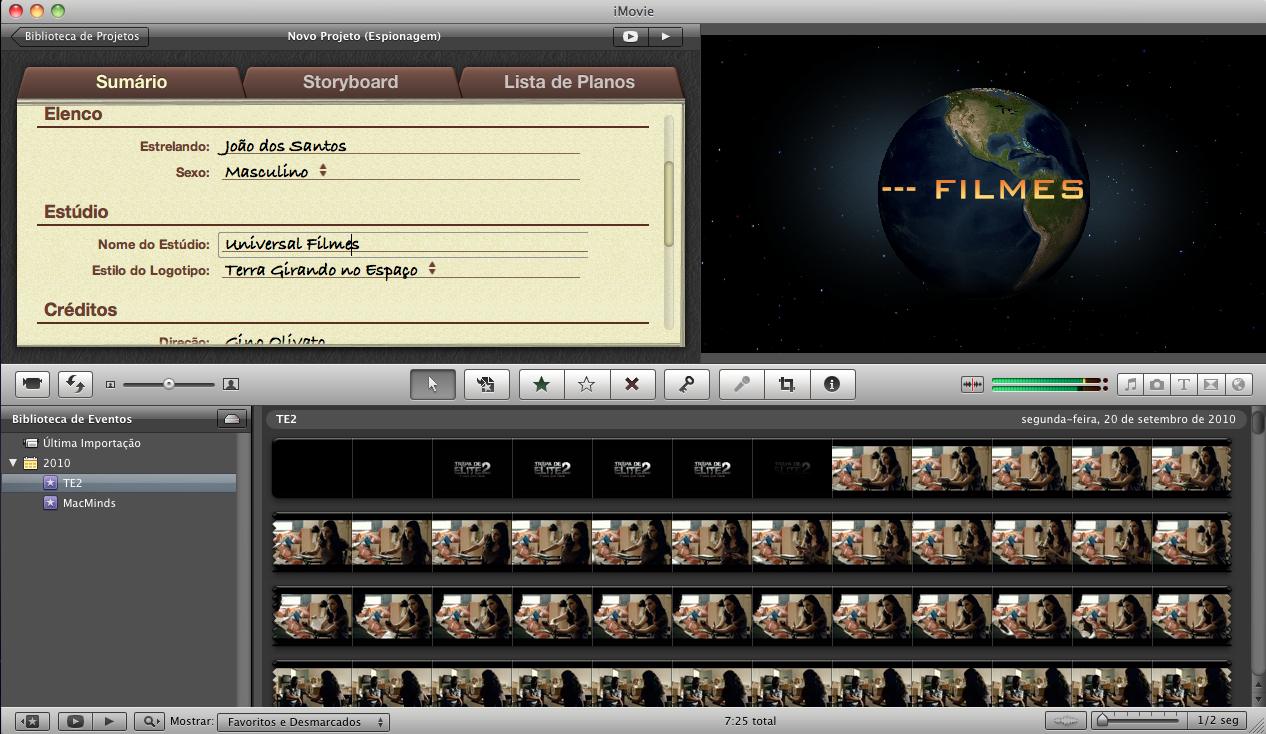Go back to Biblioteca de Projetos
The width and height of the screenshot is (1266, 734).
tap(80, 36)
